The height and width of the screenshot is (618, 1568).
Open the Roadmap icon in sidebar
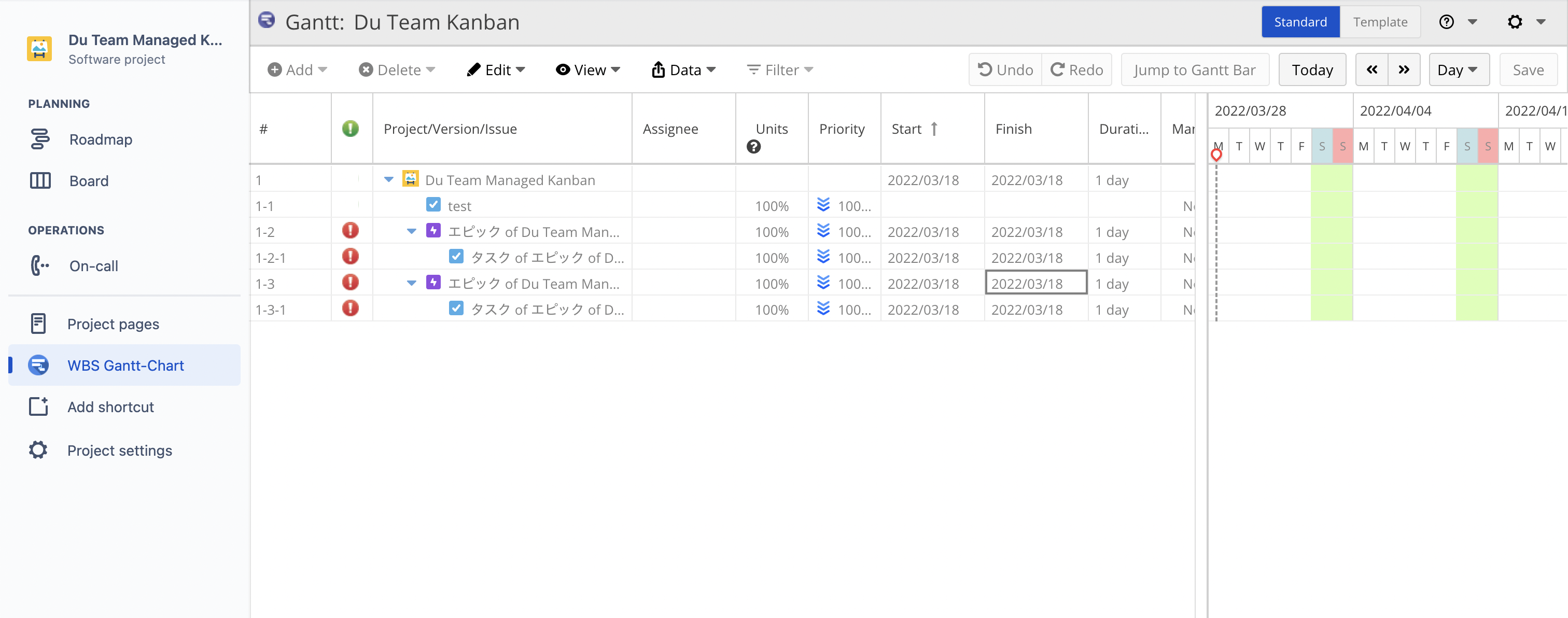pos(40,139)
